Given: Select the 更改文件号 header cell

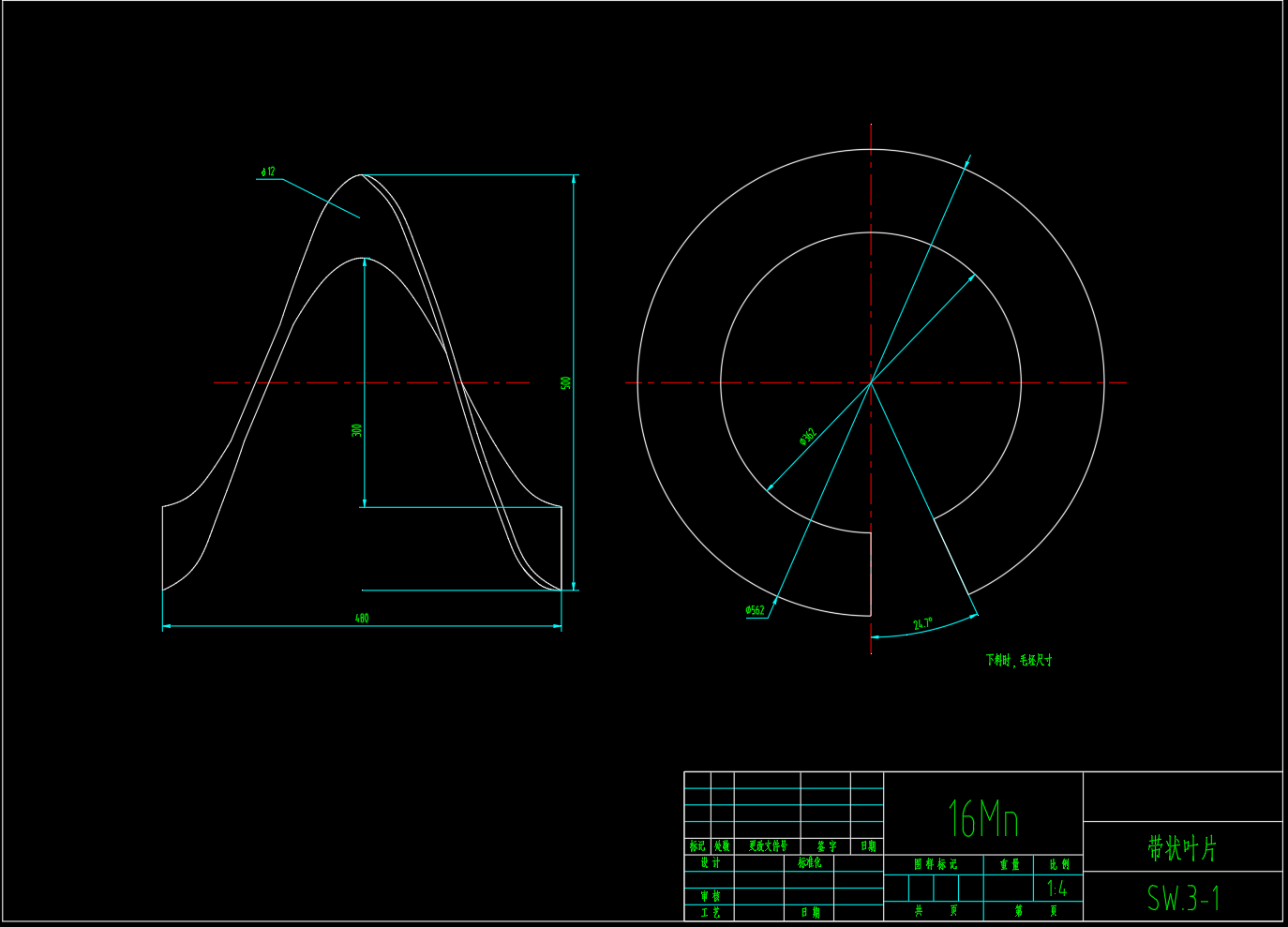Looking at the screenshot, I should click(767, 846).
